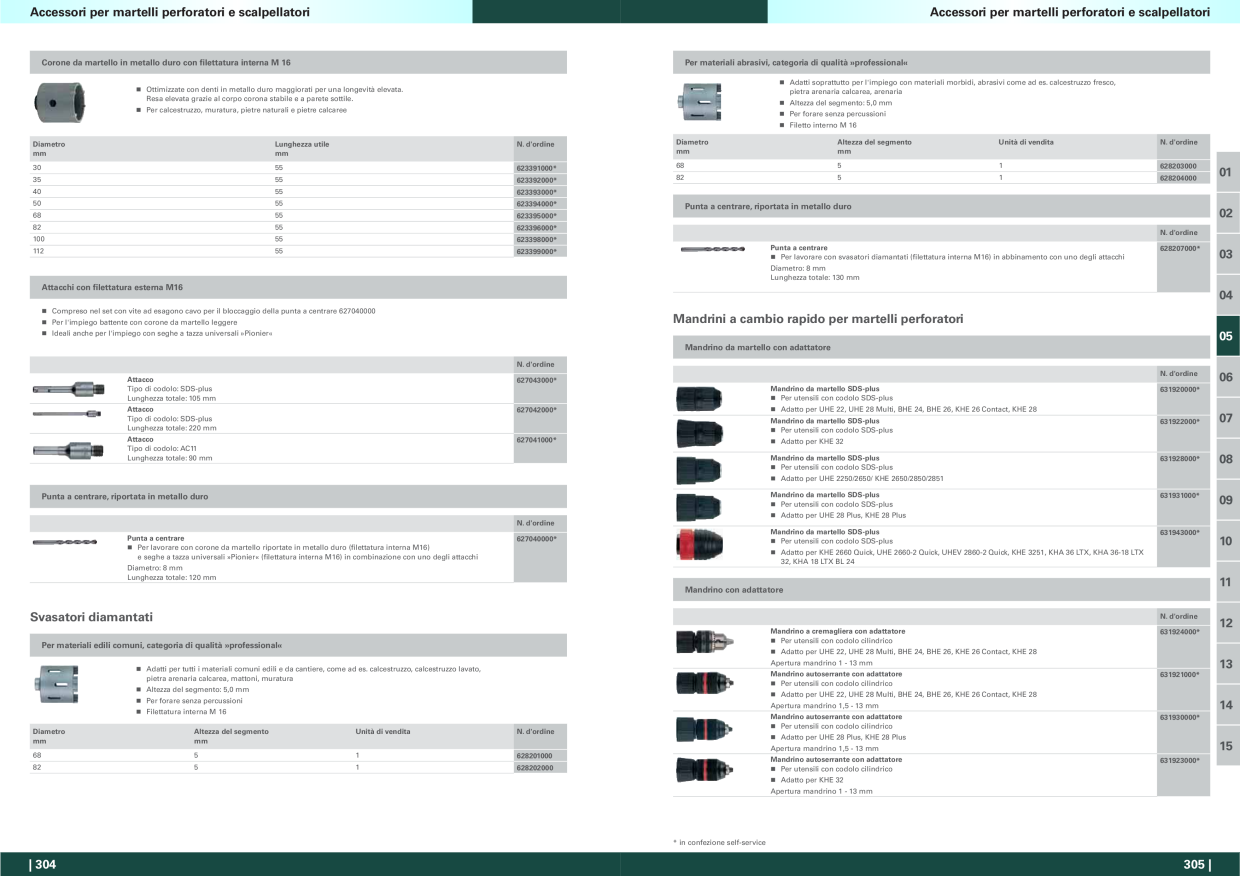
Task: Select order number 628202000
Action: [534, 768]
